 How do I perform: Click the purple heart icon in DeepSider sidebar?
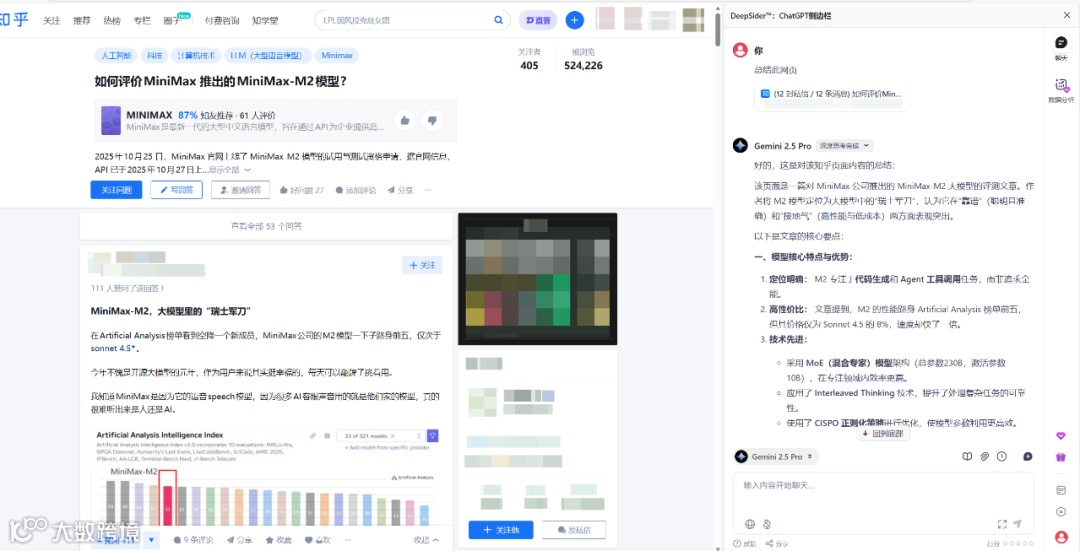pos(1061,436)
